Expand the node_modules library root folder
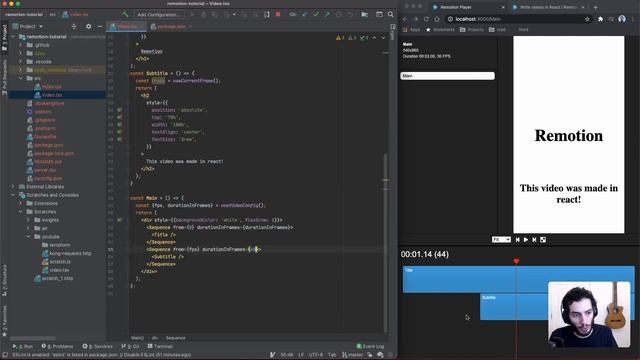The height and width of the screenshot is (360, 640). (x=21, y=70)
